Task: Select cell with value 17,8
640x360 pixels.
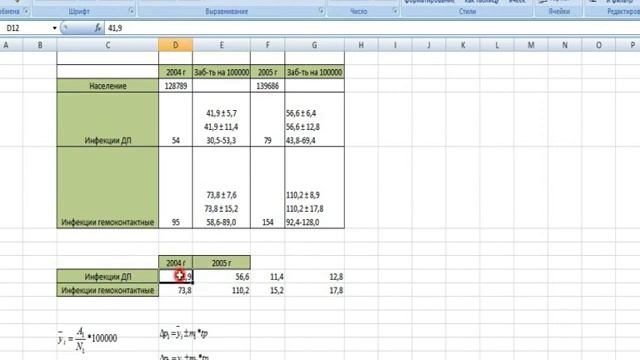Action: point(314,290)
